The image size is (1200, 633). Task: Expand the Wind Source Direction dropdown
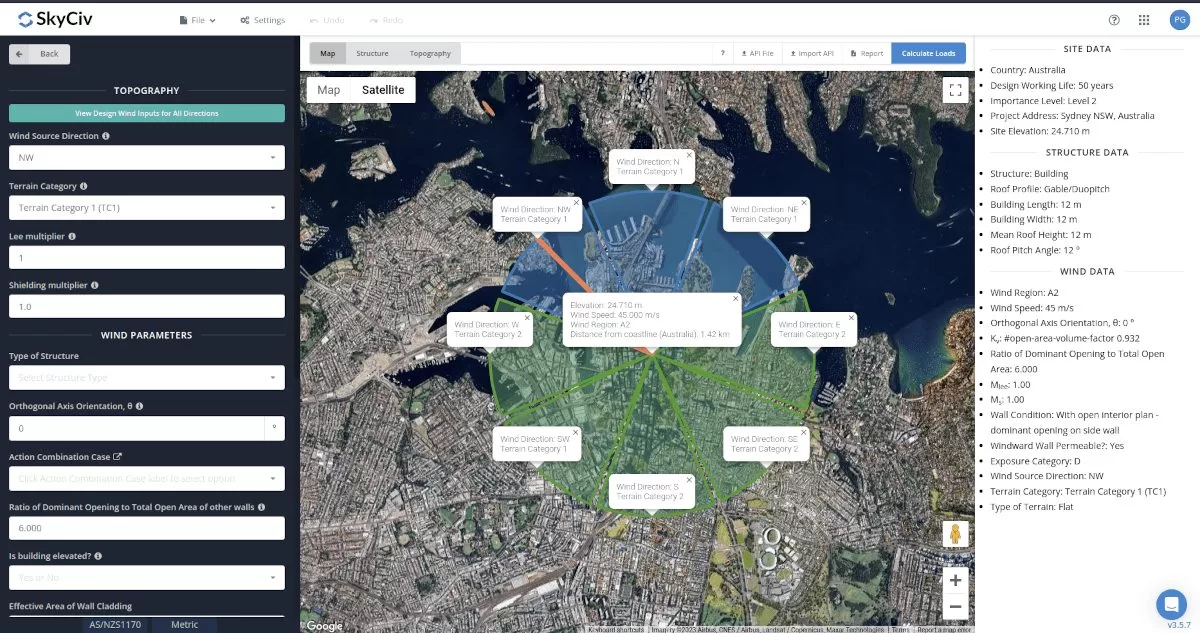click(146, 158)
